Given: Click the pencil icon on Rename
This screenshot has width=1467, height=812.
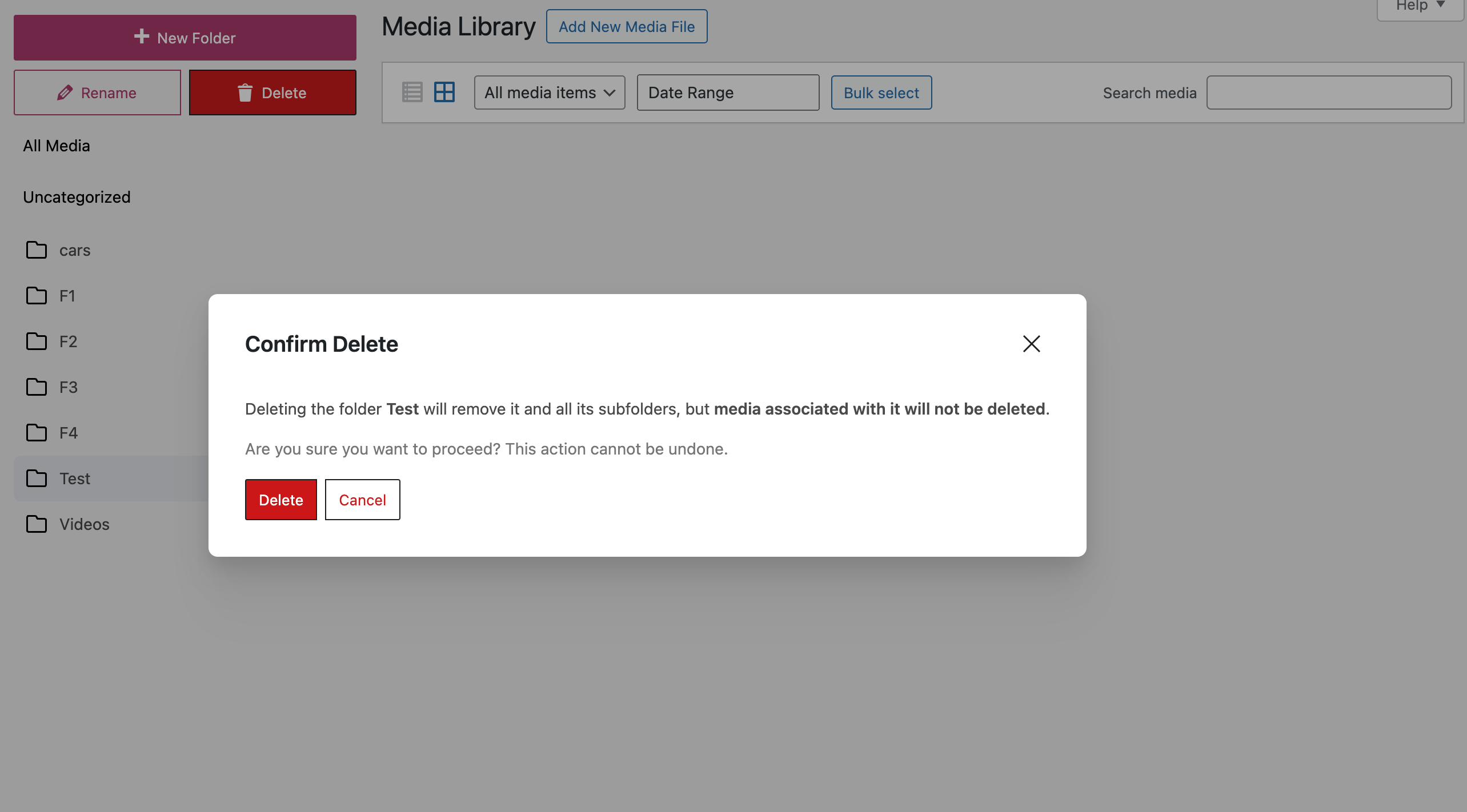Looking at the screenshot, I should point(65,93).
